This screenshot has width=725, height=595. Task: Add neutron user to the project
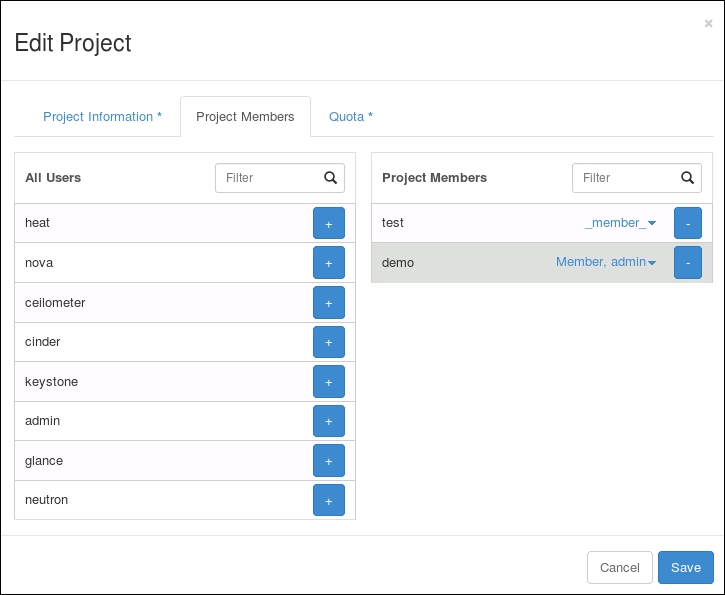tap(328, 500)
